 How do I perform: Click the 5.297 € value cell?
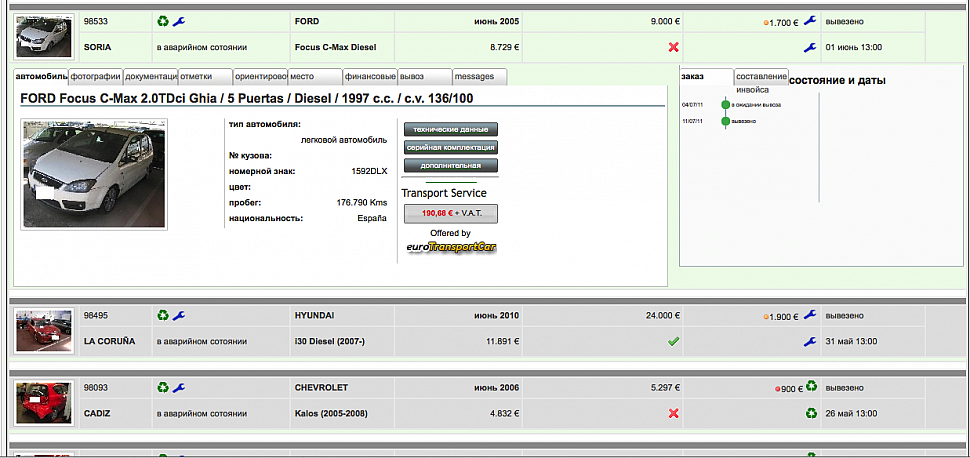point(603,387)
